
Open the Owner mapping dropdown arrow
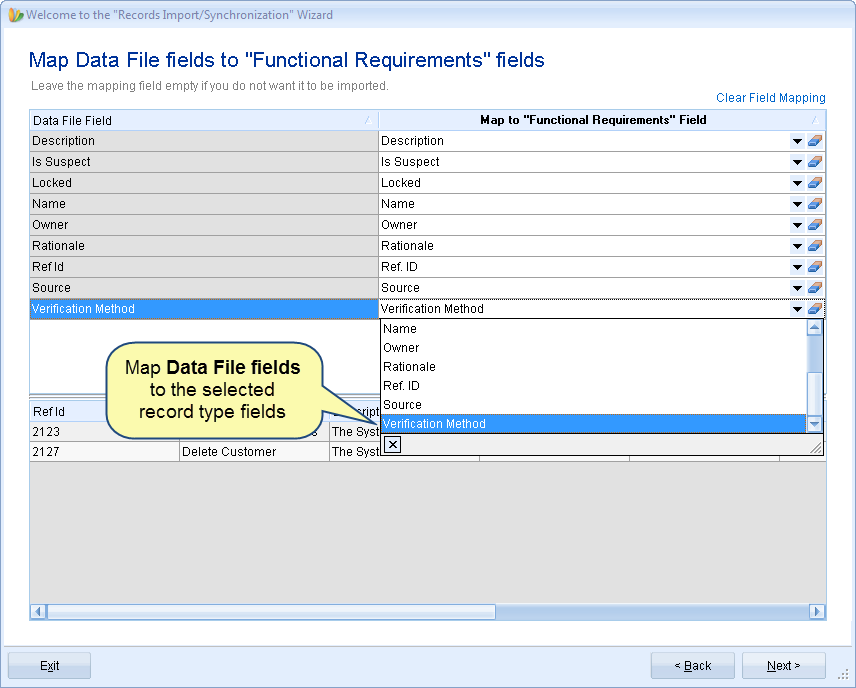click(797, 226)
